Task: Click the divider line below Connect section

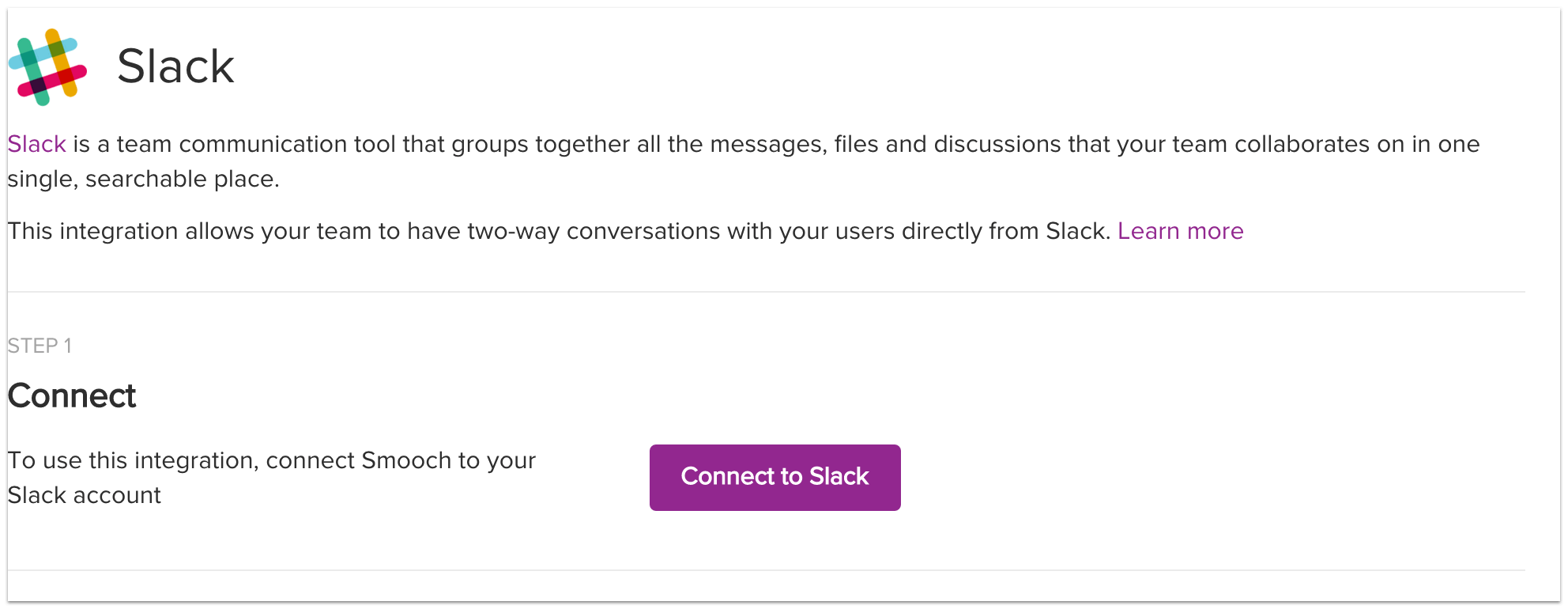Action: click(x=766, y=570)
